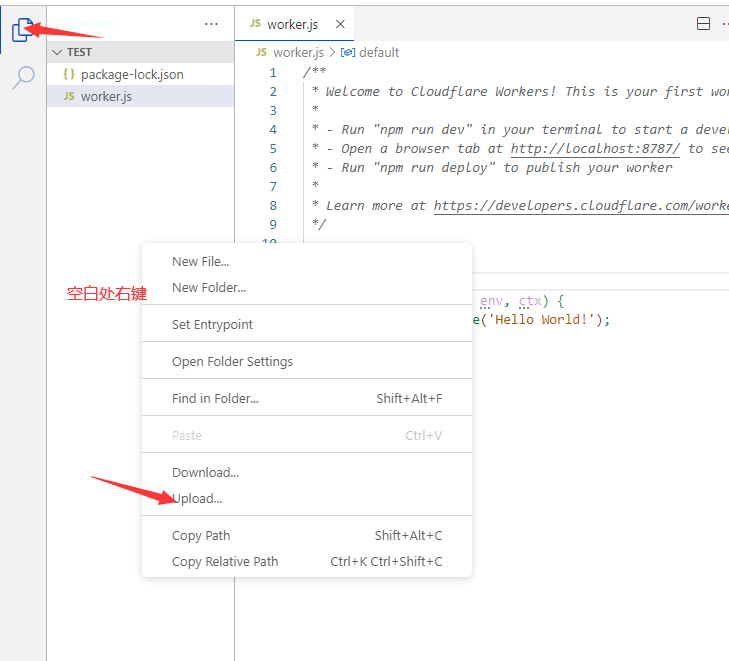Click worker.js in the breadcrumb path
Viewport: 729px width, 661px height.
(x=298, y=52)
